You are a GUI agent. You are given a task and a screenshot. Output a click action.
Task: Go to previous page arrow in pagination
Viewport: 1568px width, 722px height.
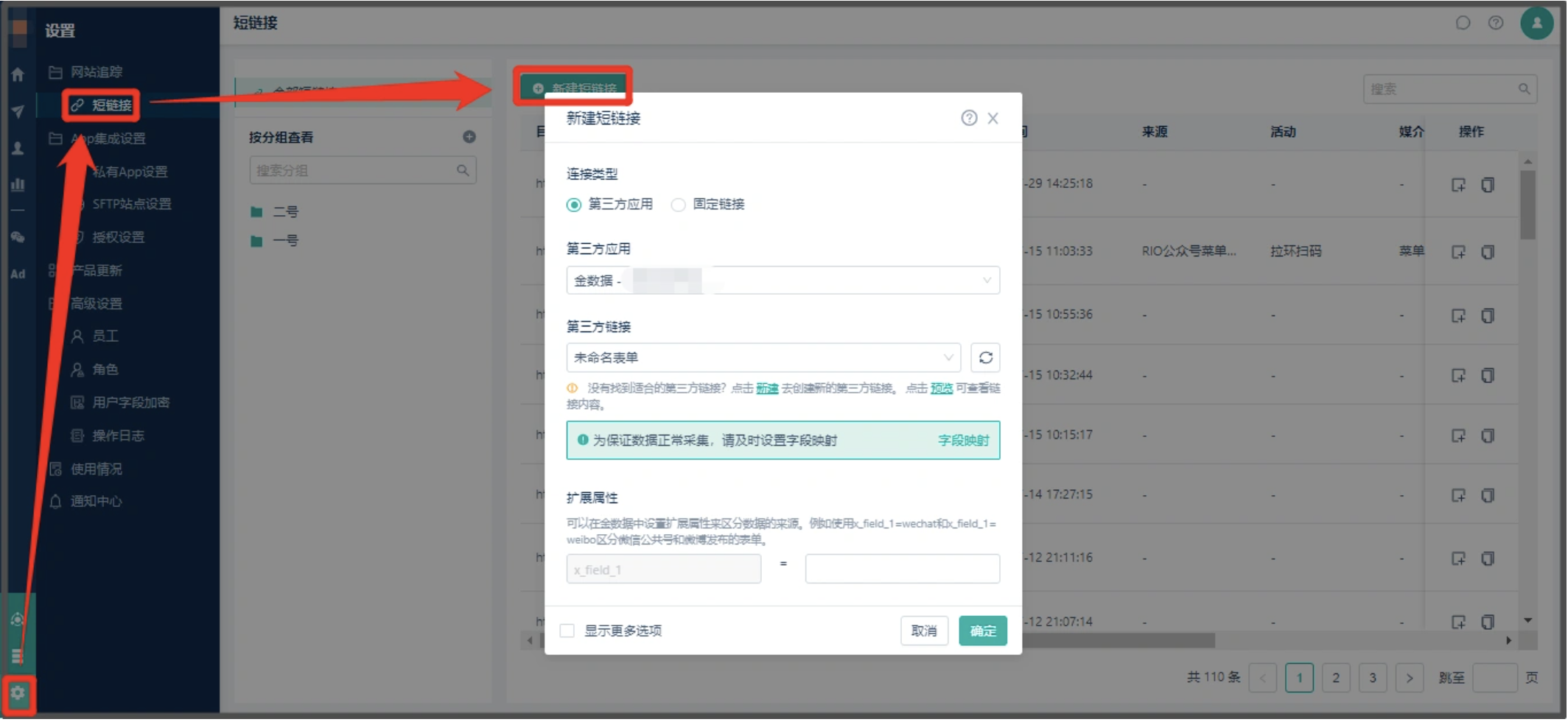[1263, 678]
